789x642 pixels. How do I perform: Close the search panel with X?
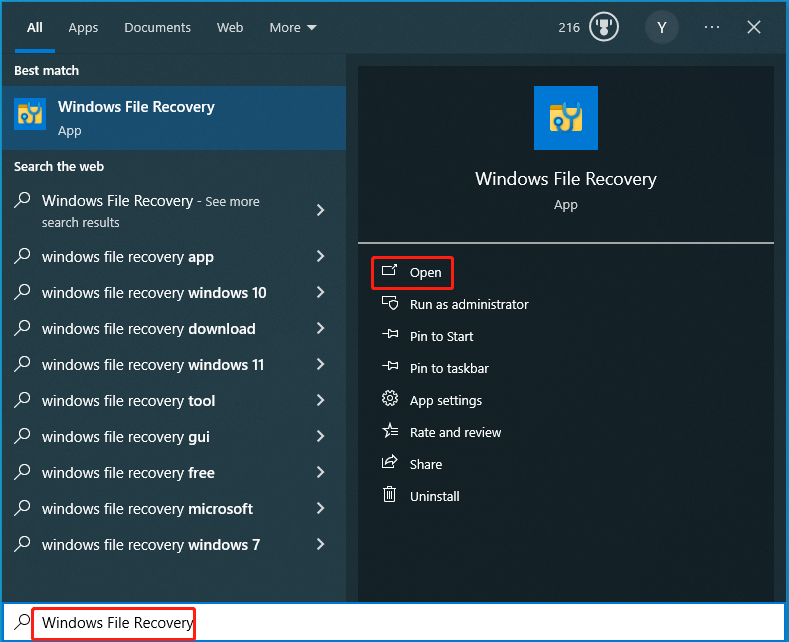click(754, 27)
